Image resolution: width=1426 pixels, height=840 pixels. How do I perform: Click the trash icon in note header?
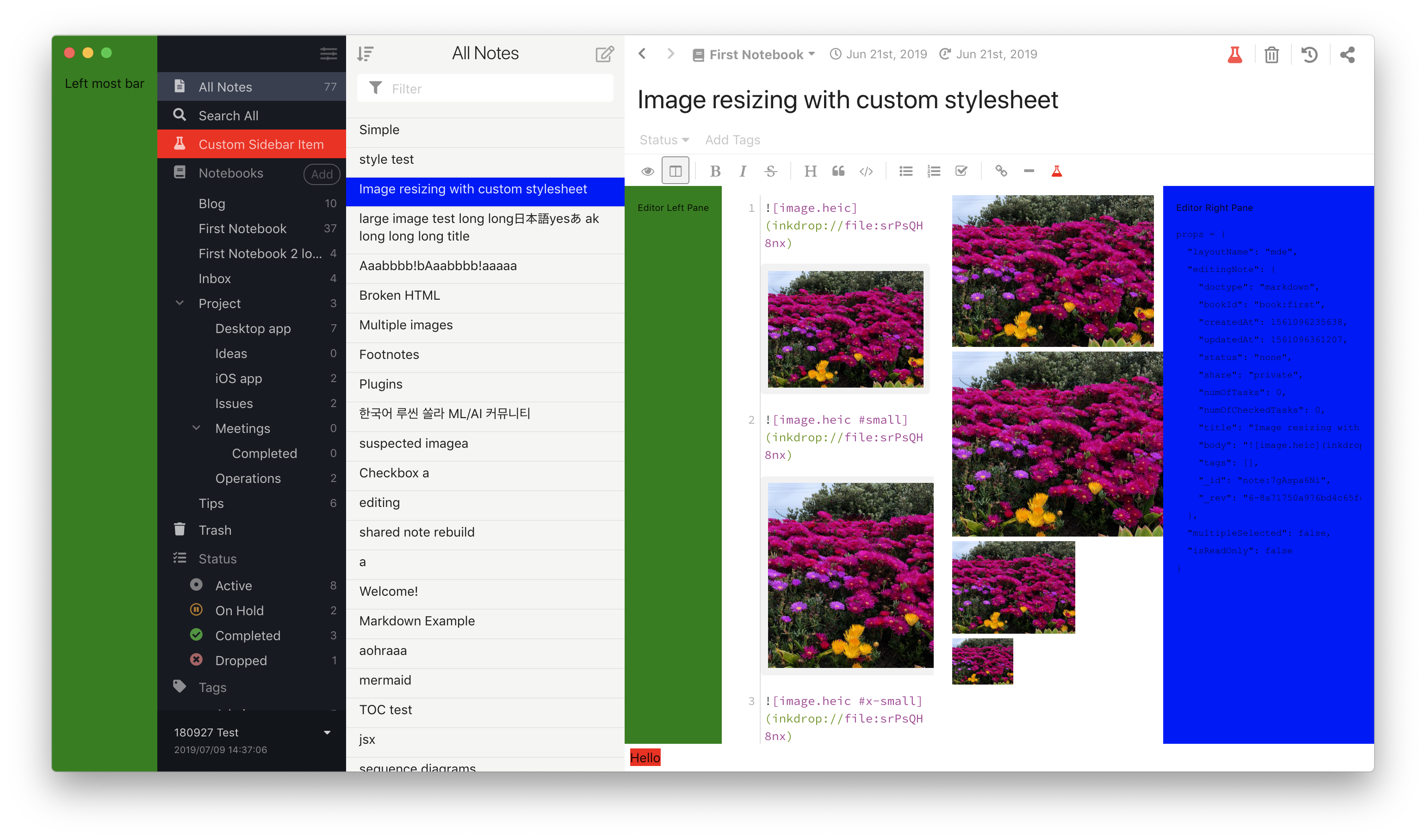click(x=1271, y=55)
